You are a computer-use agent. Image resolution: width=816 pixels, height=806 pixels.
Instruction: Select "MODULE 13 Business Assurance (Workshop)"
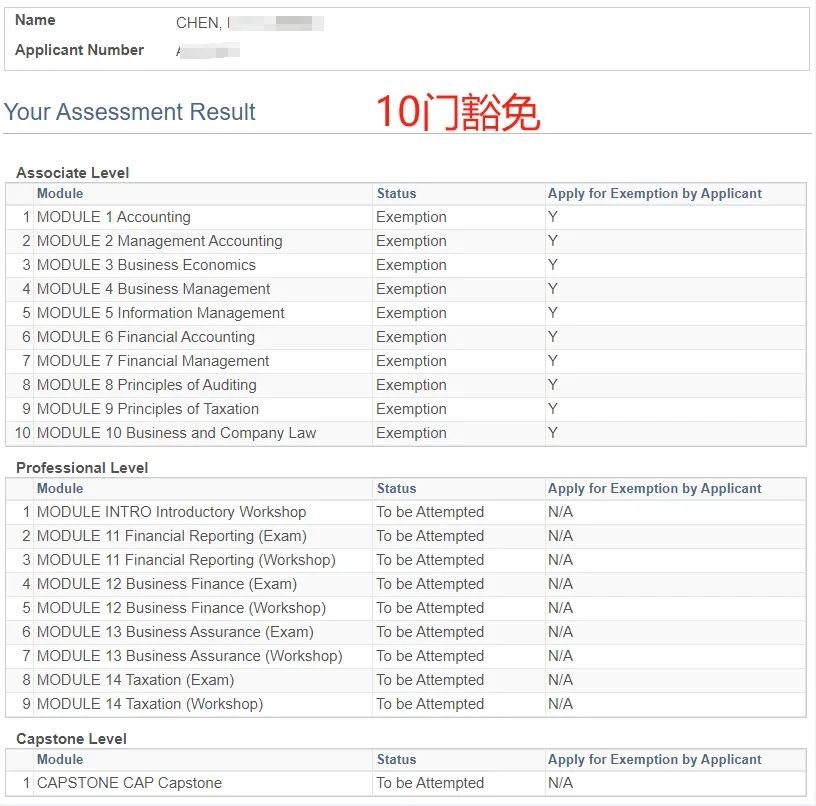[190, 656]
